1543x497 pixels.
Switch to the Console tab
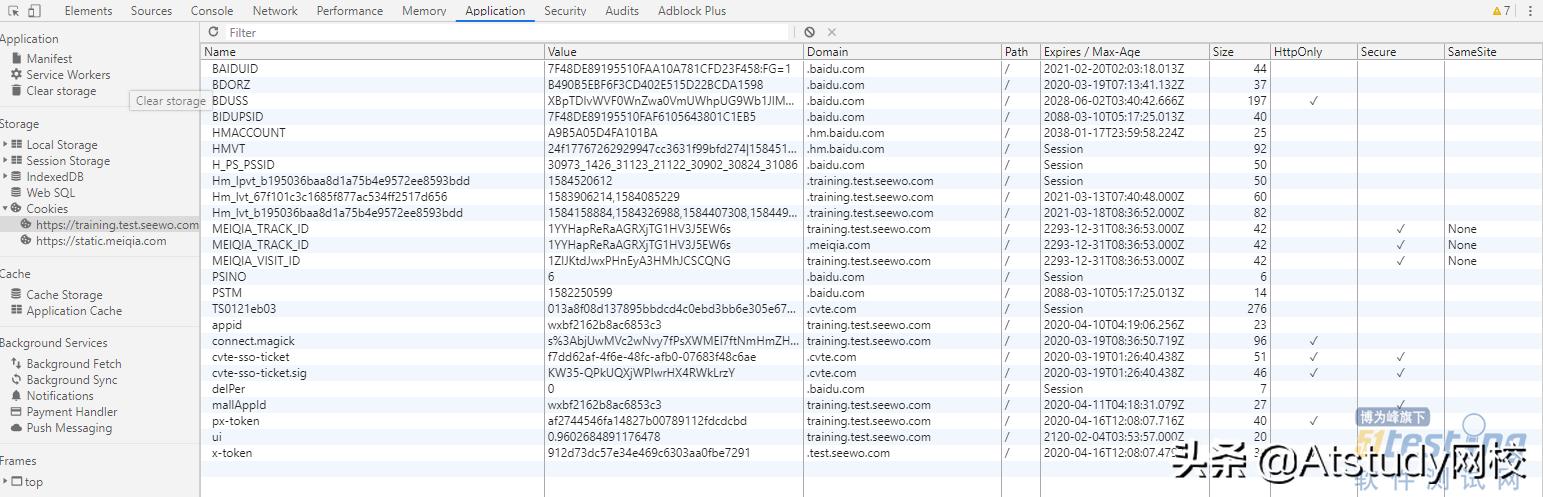click(x=212, y=11)
